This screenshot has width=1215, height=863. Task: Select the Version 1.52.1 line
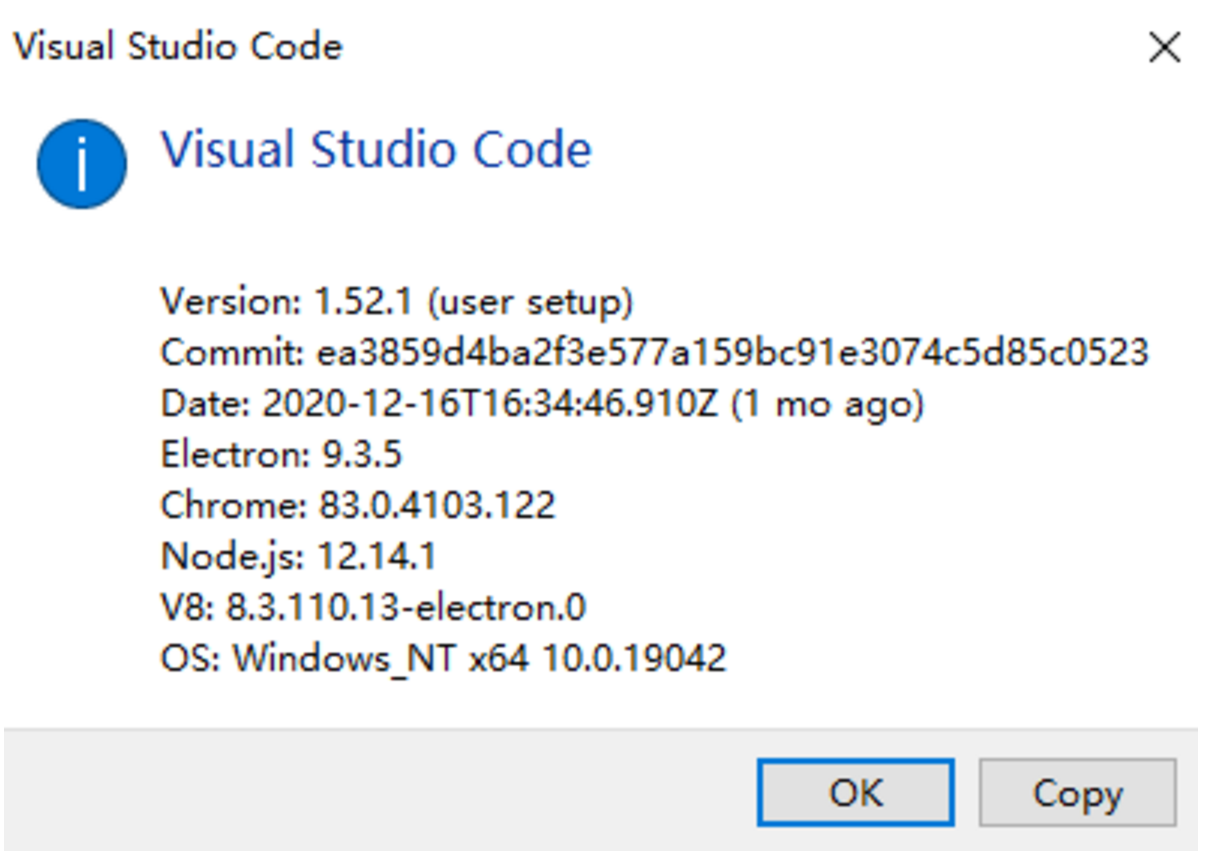[x=396, y=301]
